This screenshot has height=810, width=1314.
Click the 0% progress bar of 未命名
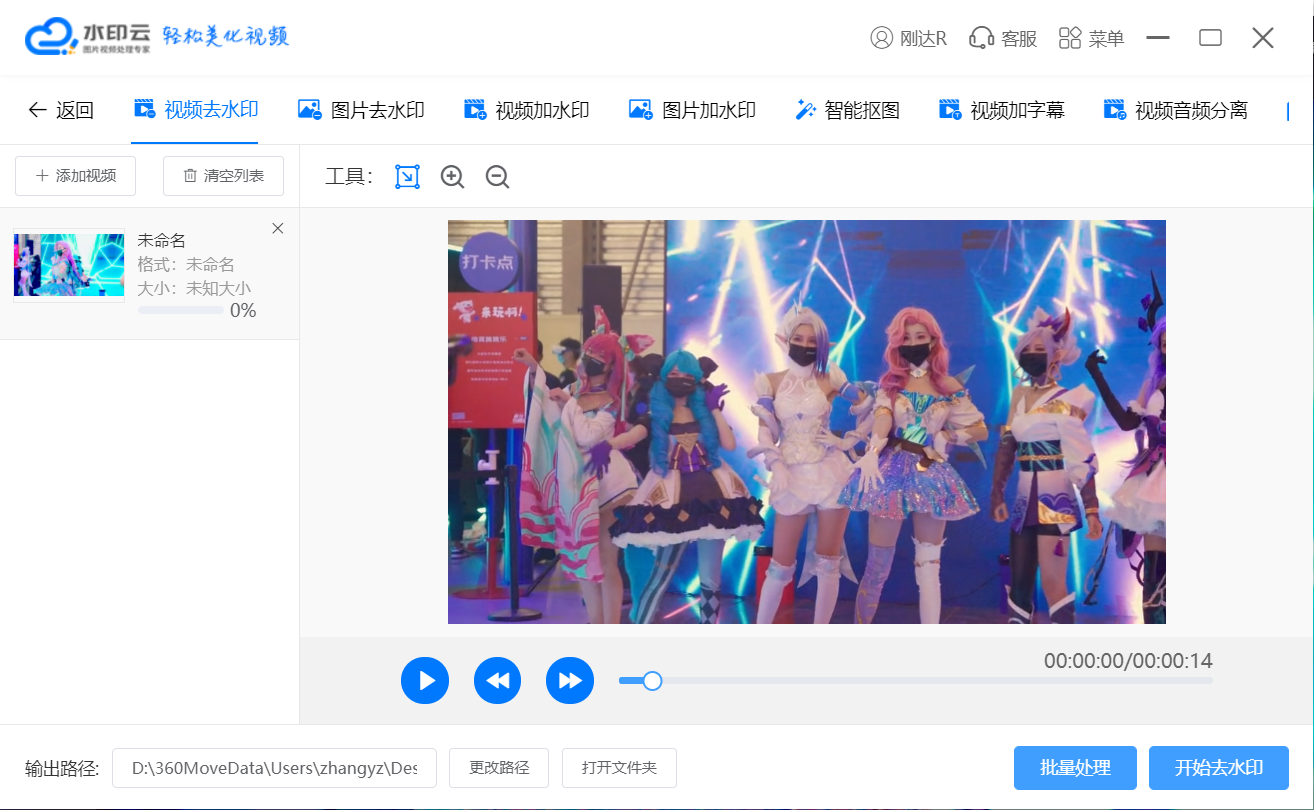(x=181, y=311)
